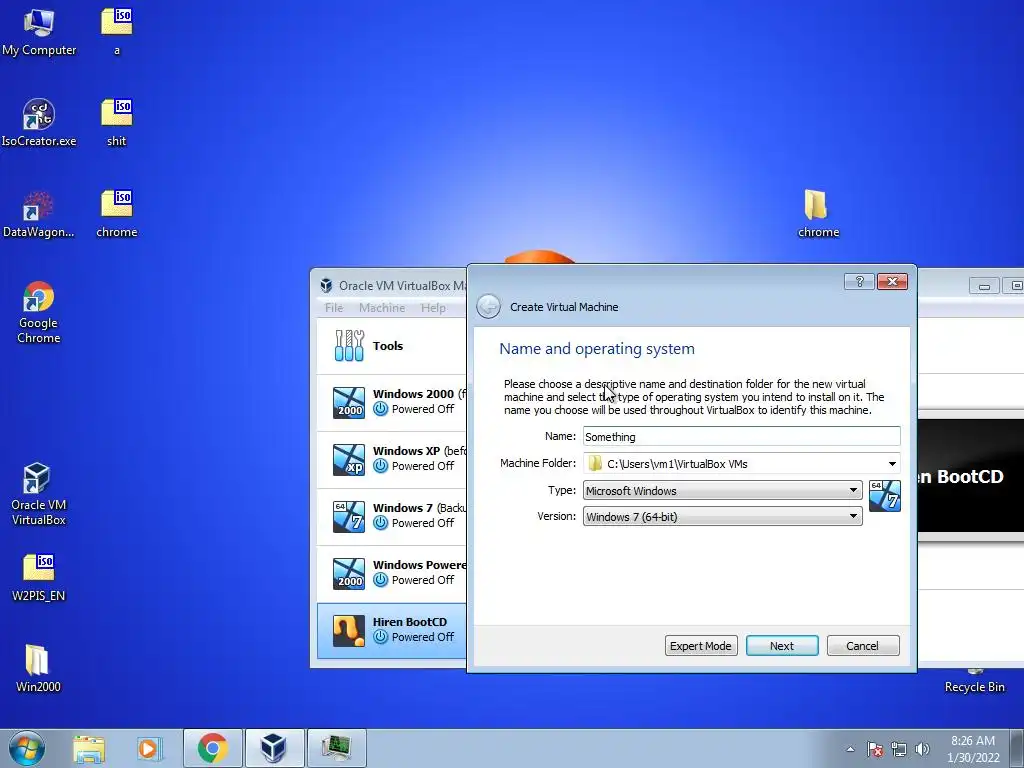Viewport: 1024px width, 768px height.
Task: Open the File menu in VirtualBox Manager
Action: 334,308
